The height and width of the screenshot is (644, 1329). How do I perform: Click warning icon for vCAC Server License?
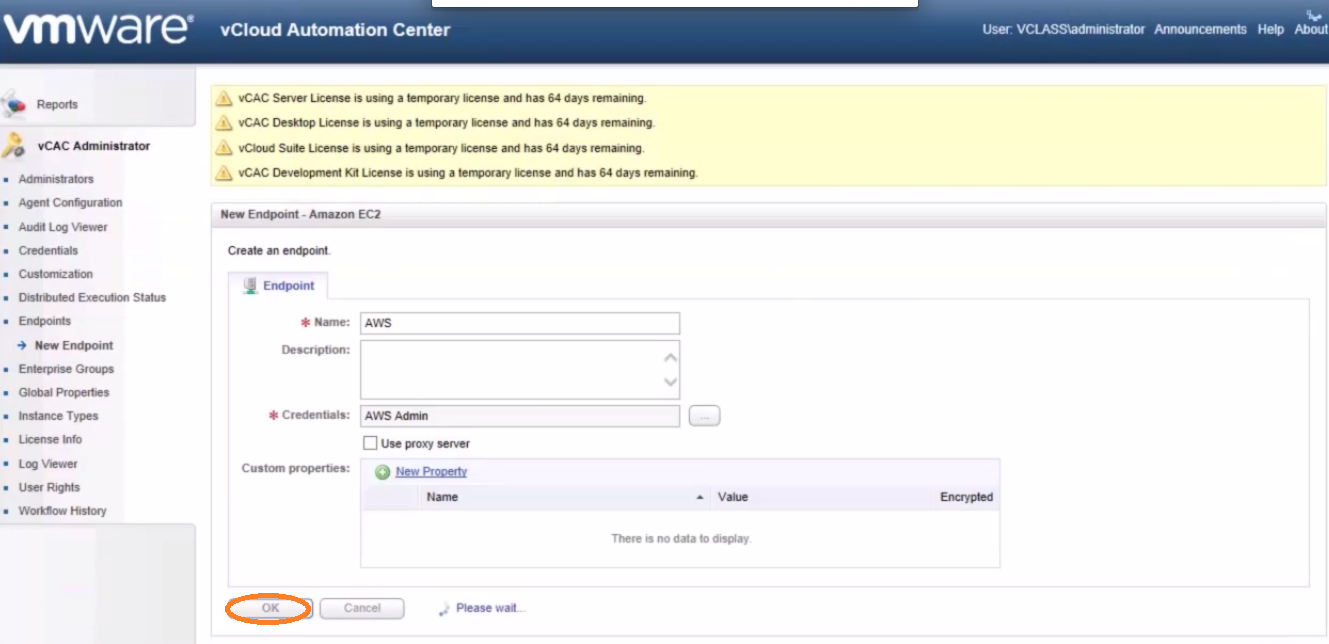[x=225, y=98]
